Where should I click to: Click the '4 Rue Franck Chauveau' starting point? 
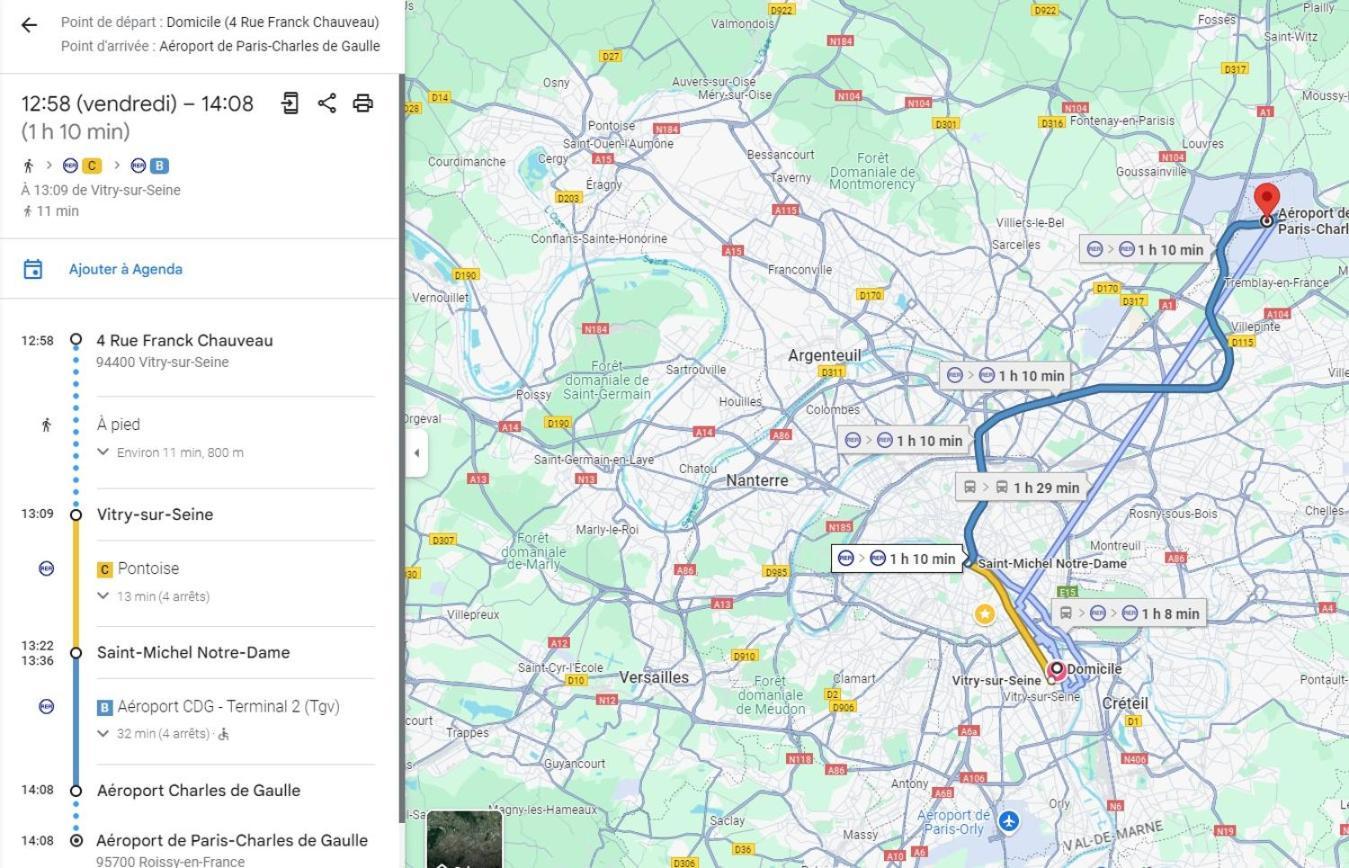point(184,340)
